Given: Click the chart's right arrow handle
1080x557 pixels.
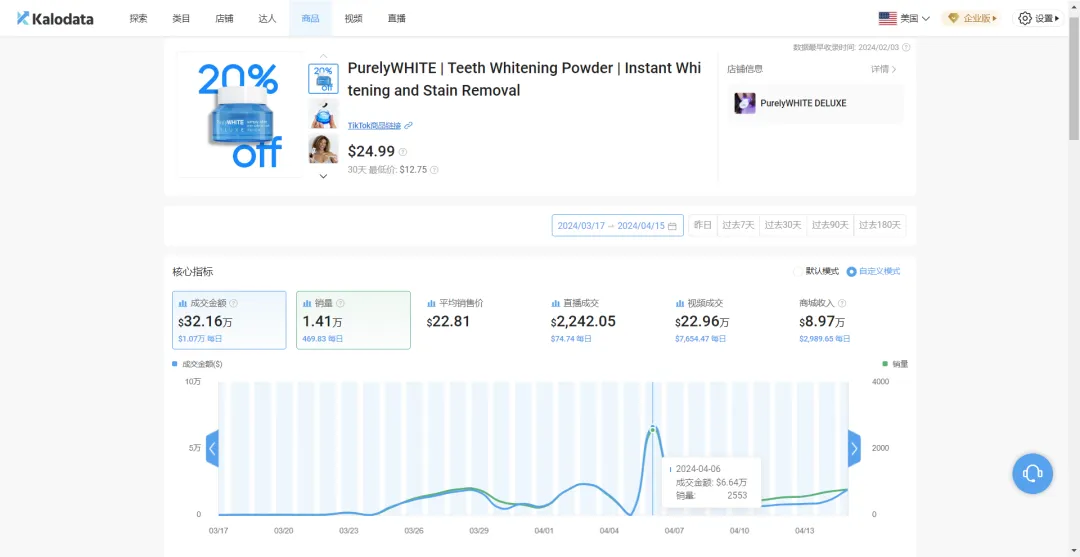Looking at the screenshot, I should click(x=854, y=449).
